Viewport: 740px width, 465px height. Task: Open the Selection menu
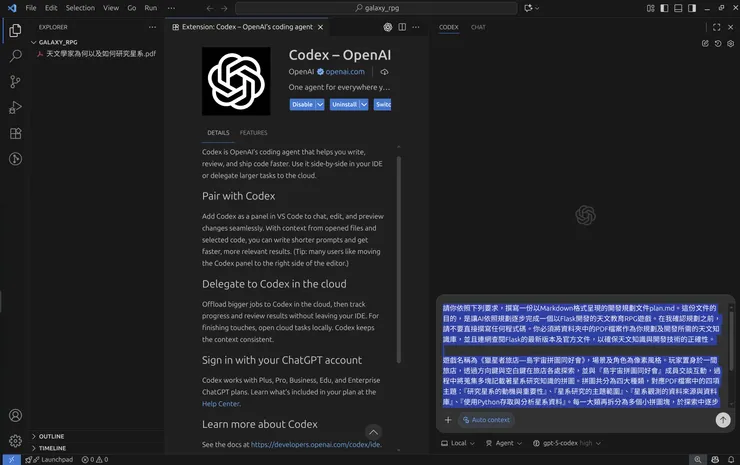click(x=80, y=8)
